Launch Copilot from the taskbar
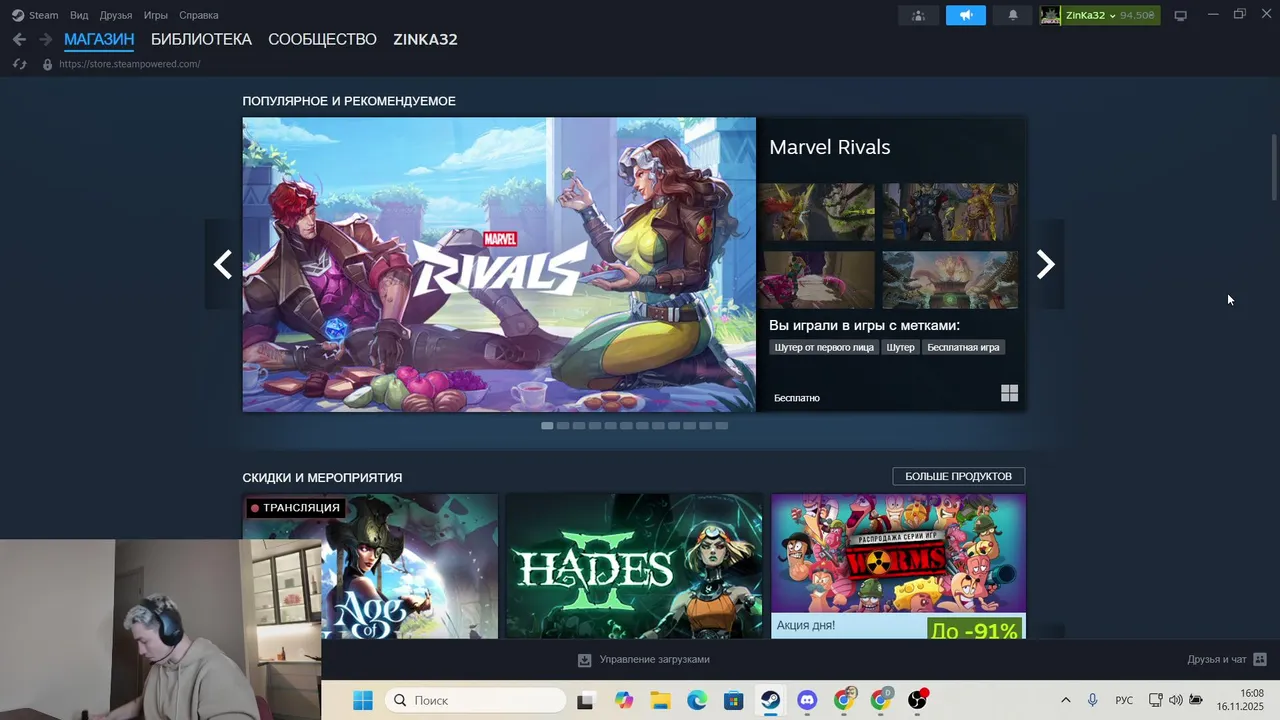This screenshot has width=1280, height=720. 624,700
